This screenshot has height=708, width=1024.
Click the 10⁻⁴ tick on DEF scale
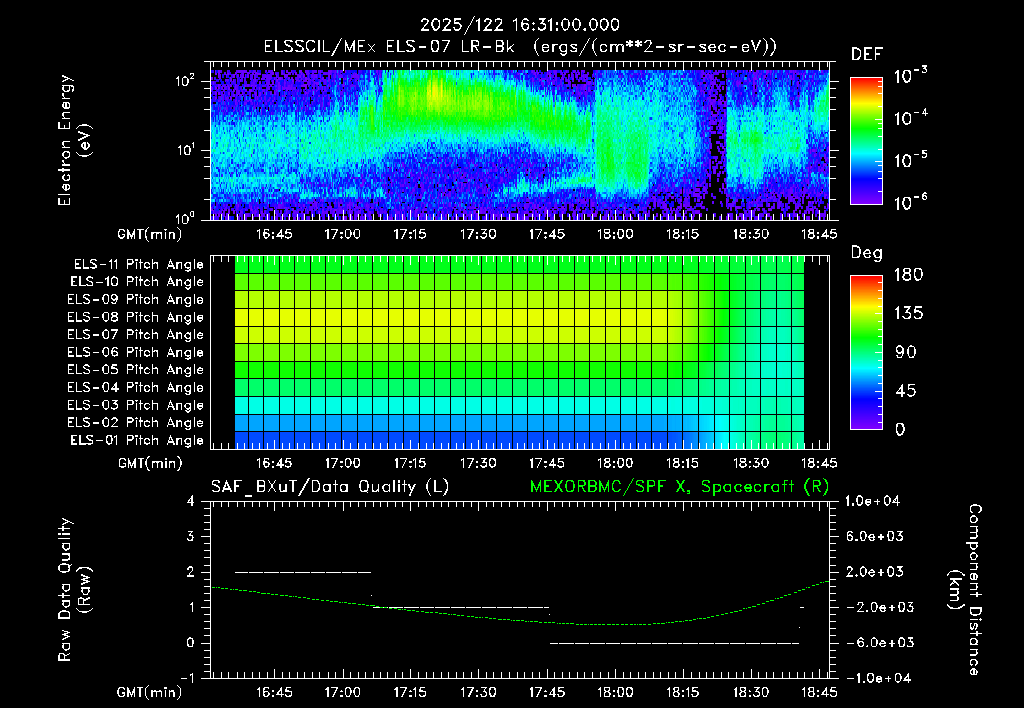[910, 118]
